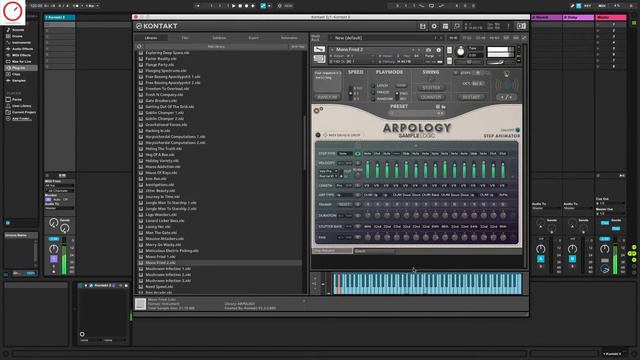Image resolution: width=640 pixels, height=360 pixels.
Task: Open Kontakt options gear icon
Action: pos(434,26)
